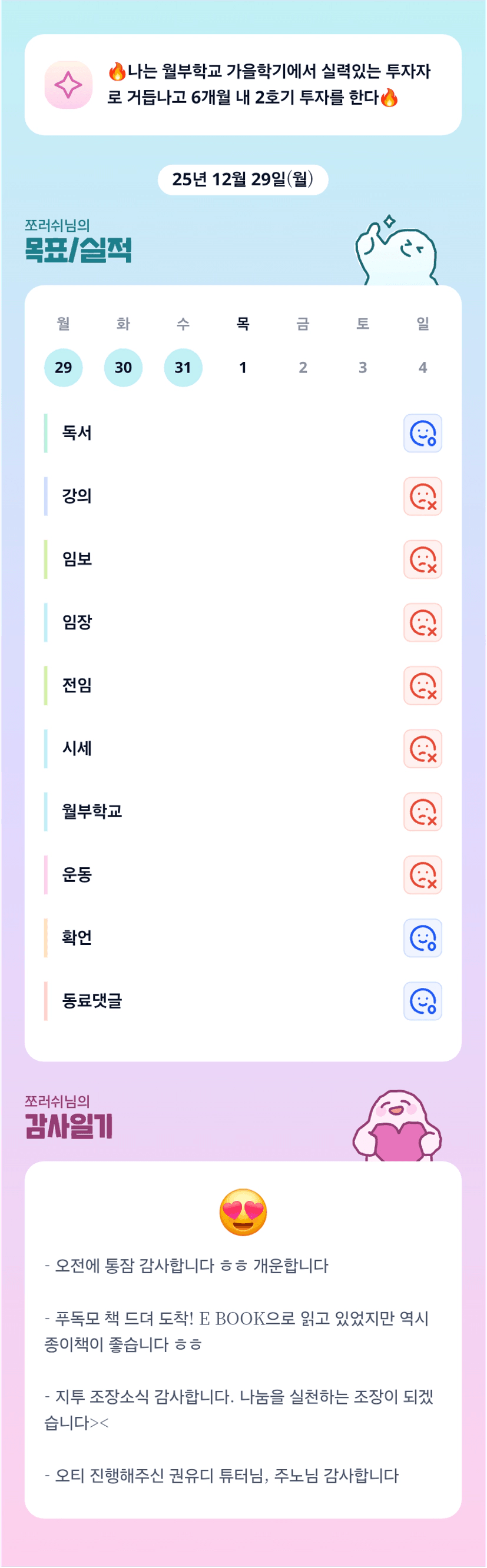487x1568 pixels.
Task: Click the 월부학교 status face icon
Action: tap(422, 811)
